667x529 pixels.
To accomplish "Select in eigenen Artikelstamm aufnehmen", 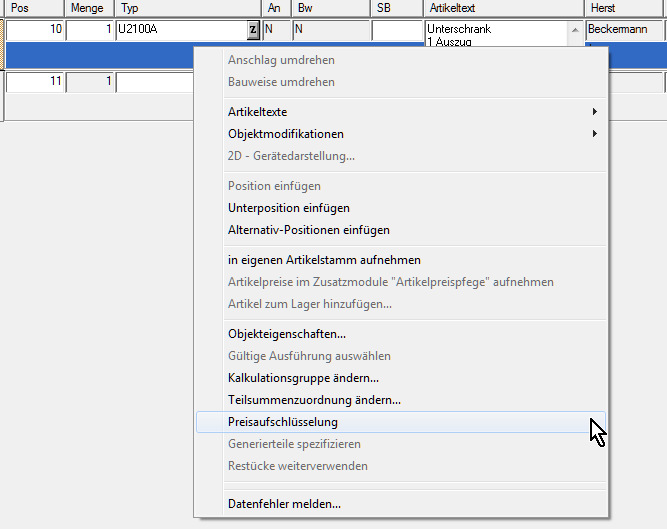I will (324, 260).
